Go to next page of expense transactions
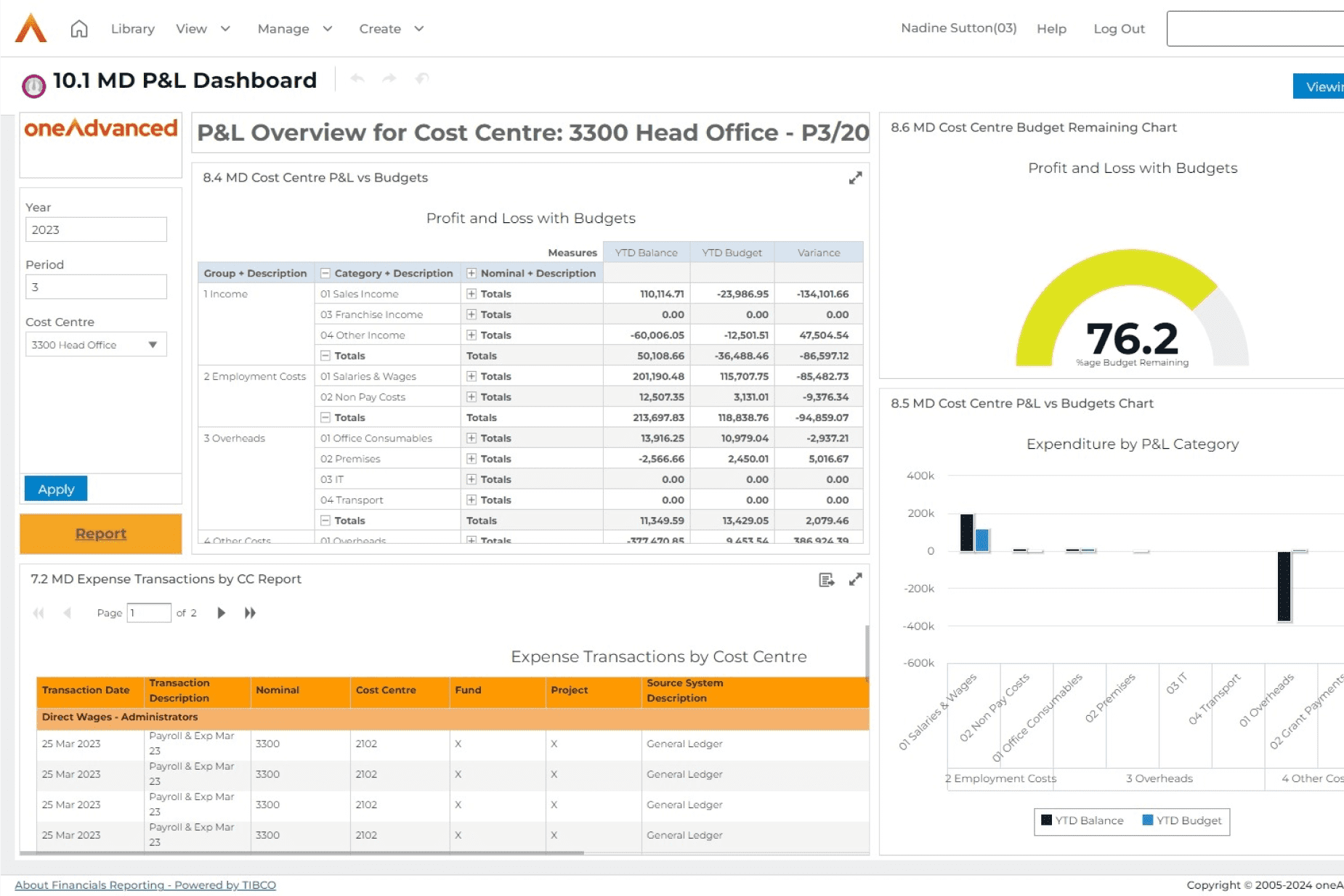The image size is (1344, 896). click(x=221, y=612)
